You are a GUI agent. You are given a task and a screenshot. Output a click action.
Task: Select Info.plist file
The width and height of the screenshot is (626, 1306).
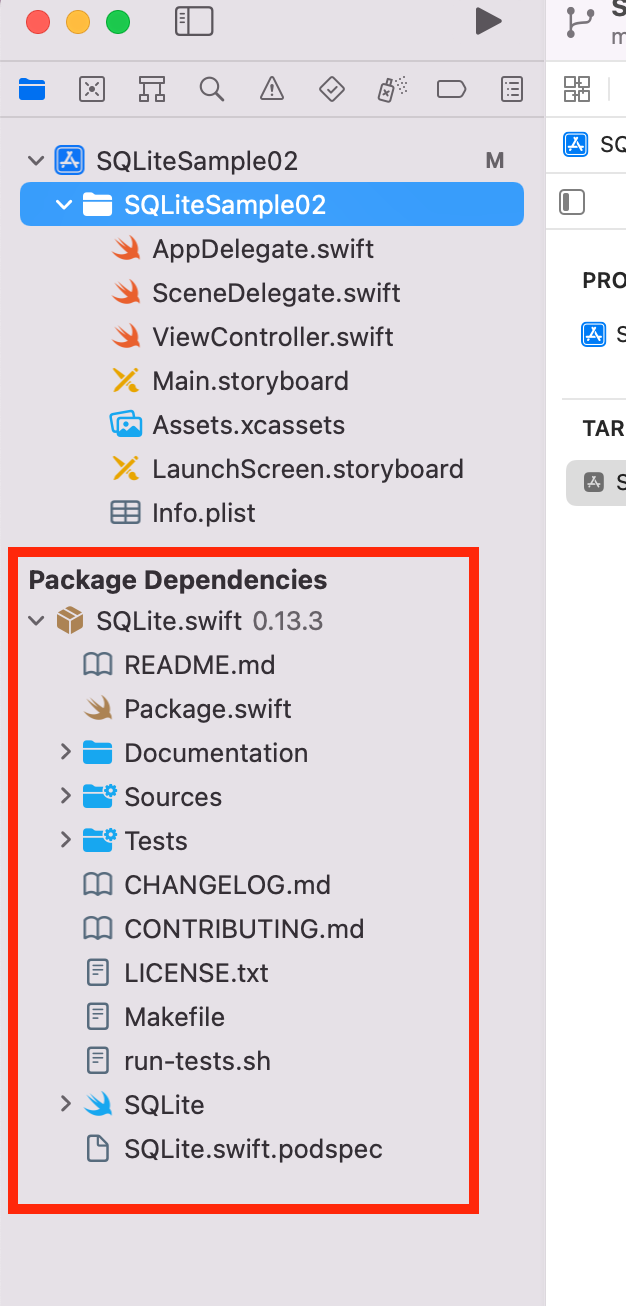point(203,513)
